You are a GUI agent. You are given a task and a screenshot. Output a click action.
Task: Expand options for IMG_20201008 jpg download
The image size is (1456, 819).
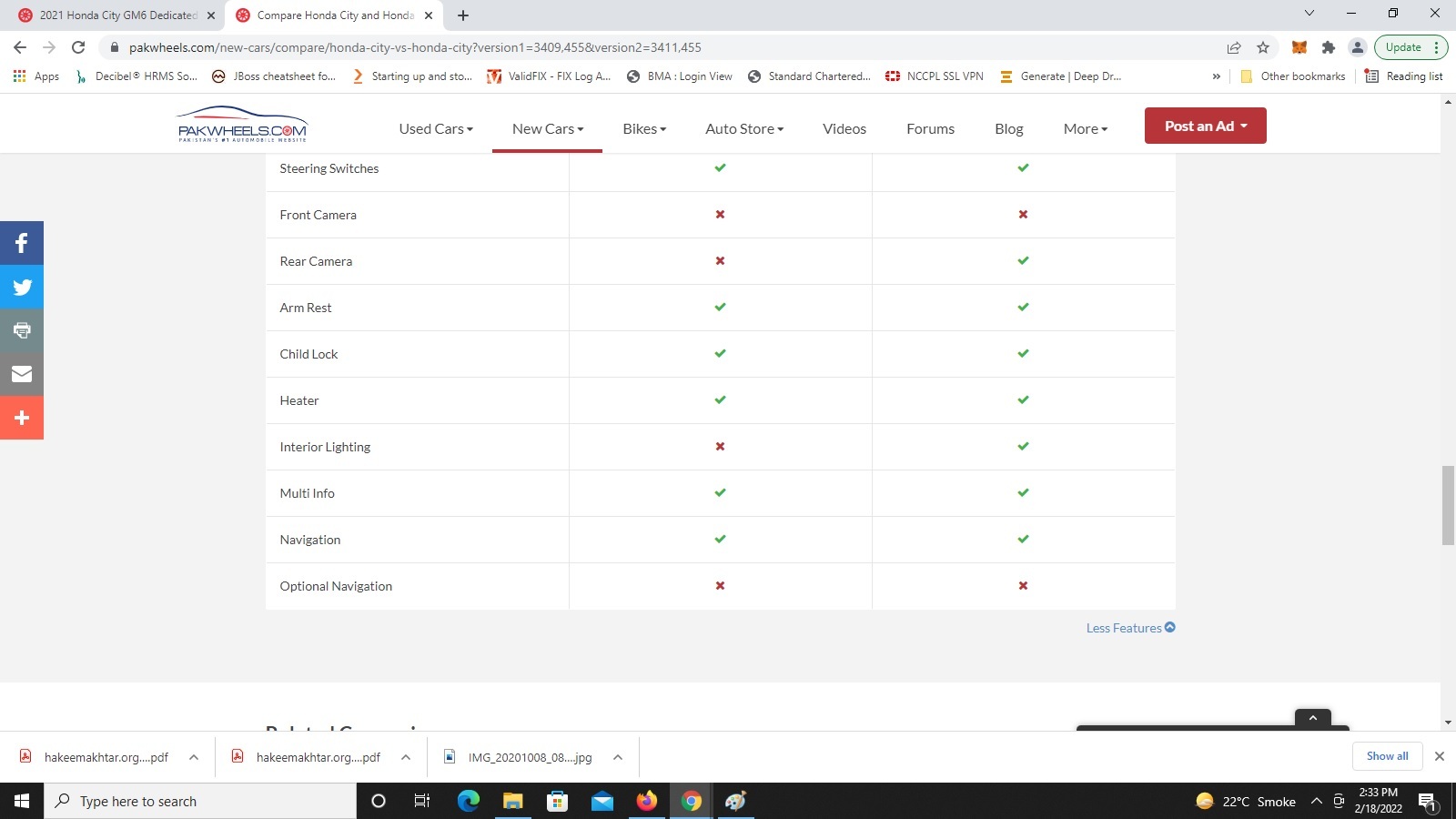tap(618, 757)
